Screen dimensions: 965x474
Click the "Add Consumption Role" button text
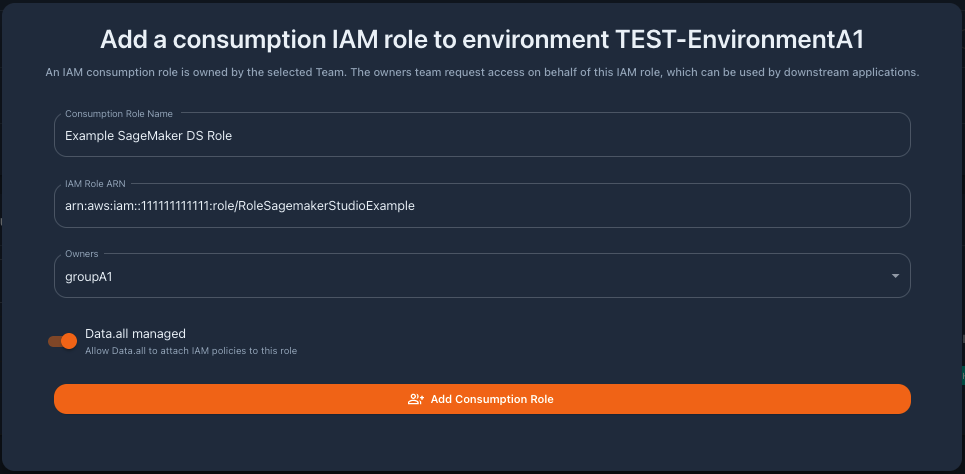[492, 399]
